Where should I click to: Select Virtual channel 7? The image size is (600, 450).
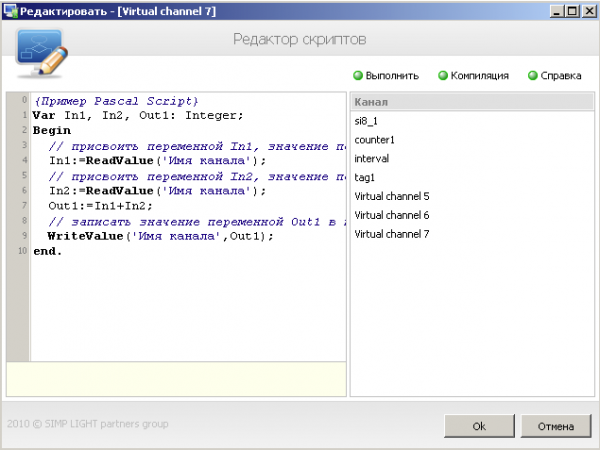point(392,234)
